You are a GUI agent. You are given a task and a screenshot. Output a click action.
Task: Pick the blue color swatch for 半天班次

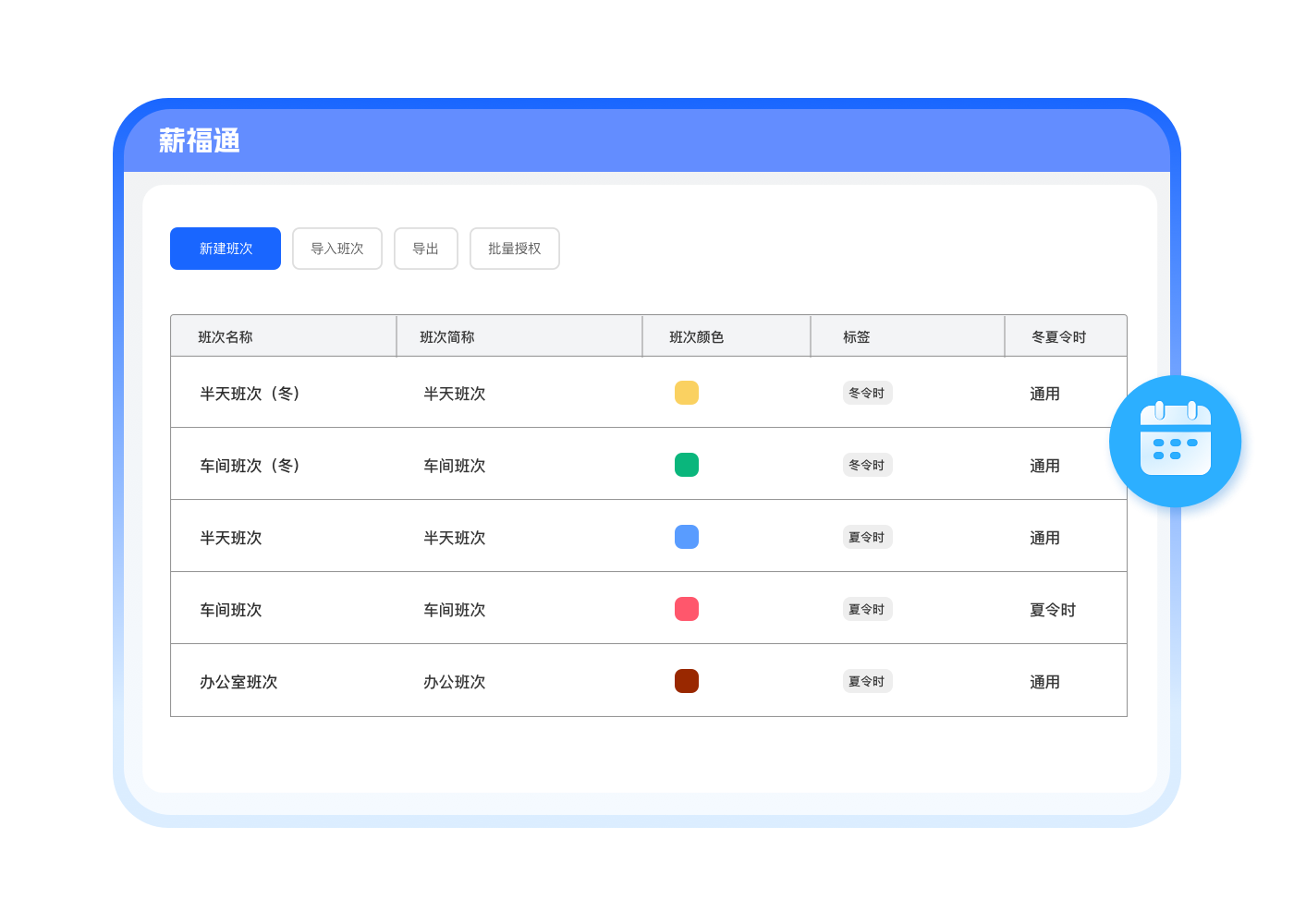[x=687, y=537]
